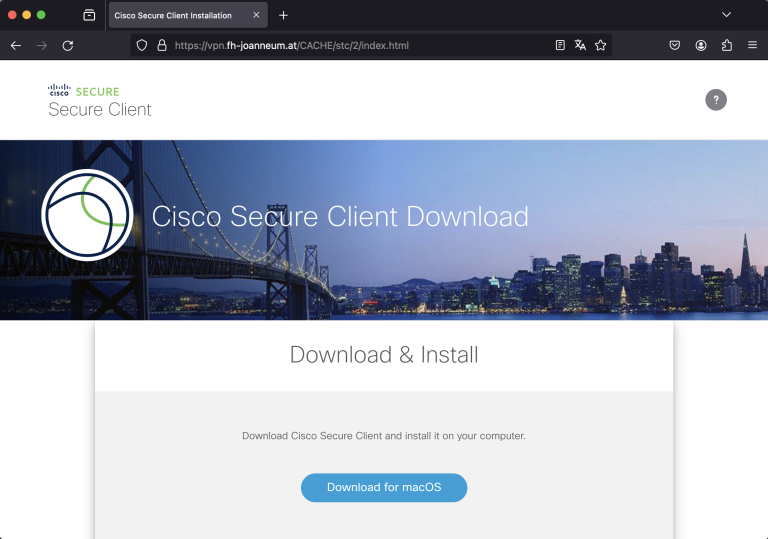Click the help question mark icon
The image size is (768, 539).
[x=716, y=99]
